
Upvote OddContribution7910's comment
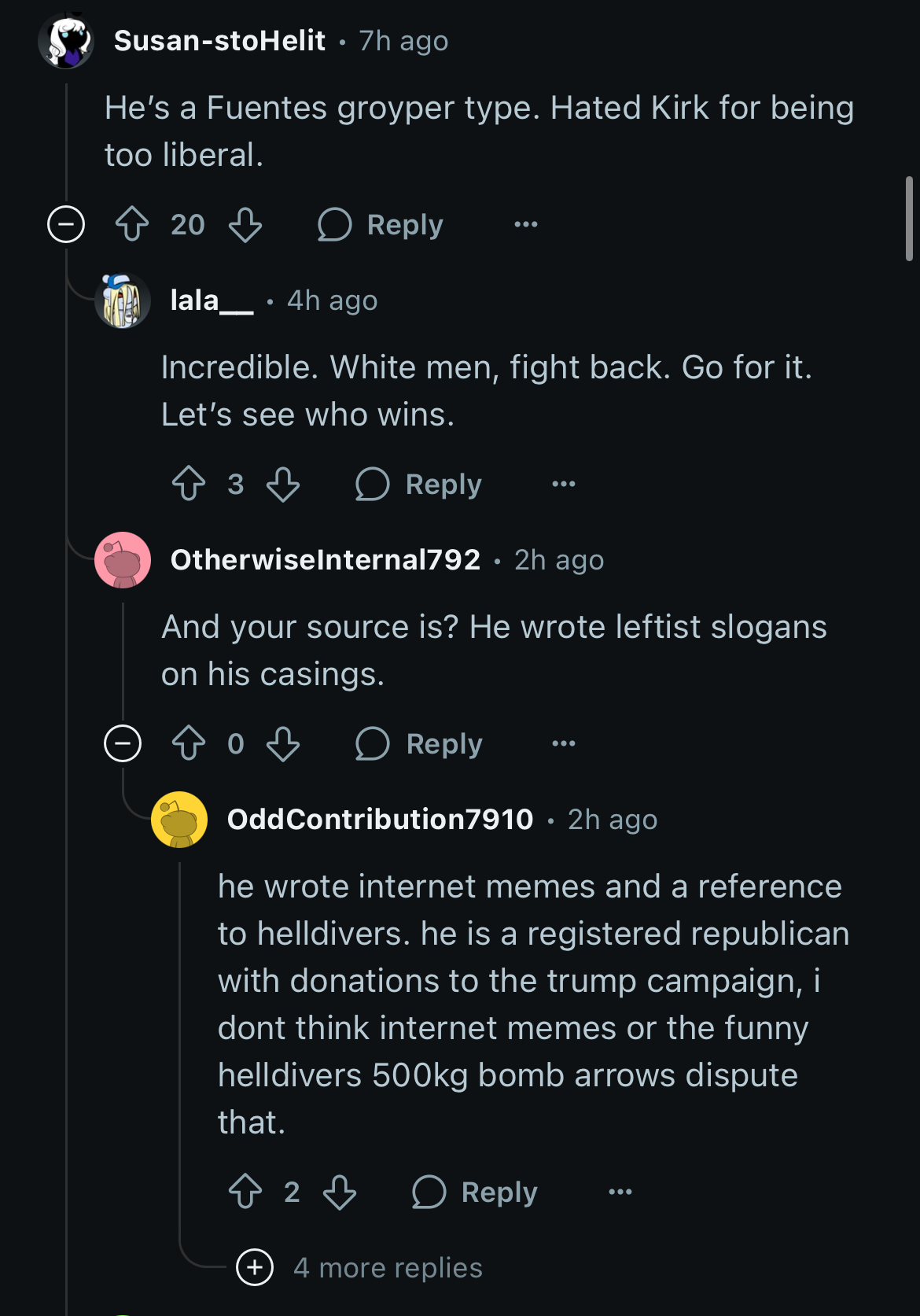[x=245, y=1192]
